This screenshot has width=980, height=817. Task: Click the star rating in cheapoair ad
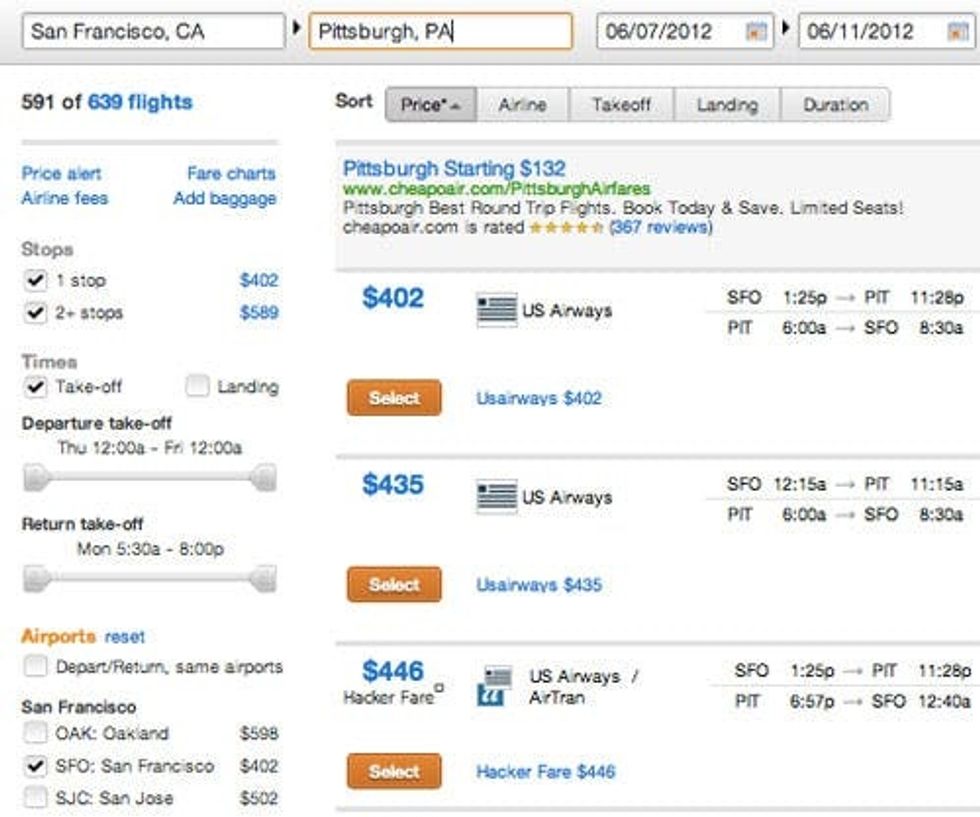click(x=566, y=228)
